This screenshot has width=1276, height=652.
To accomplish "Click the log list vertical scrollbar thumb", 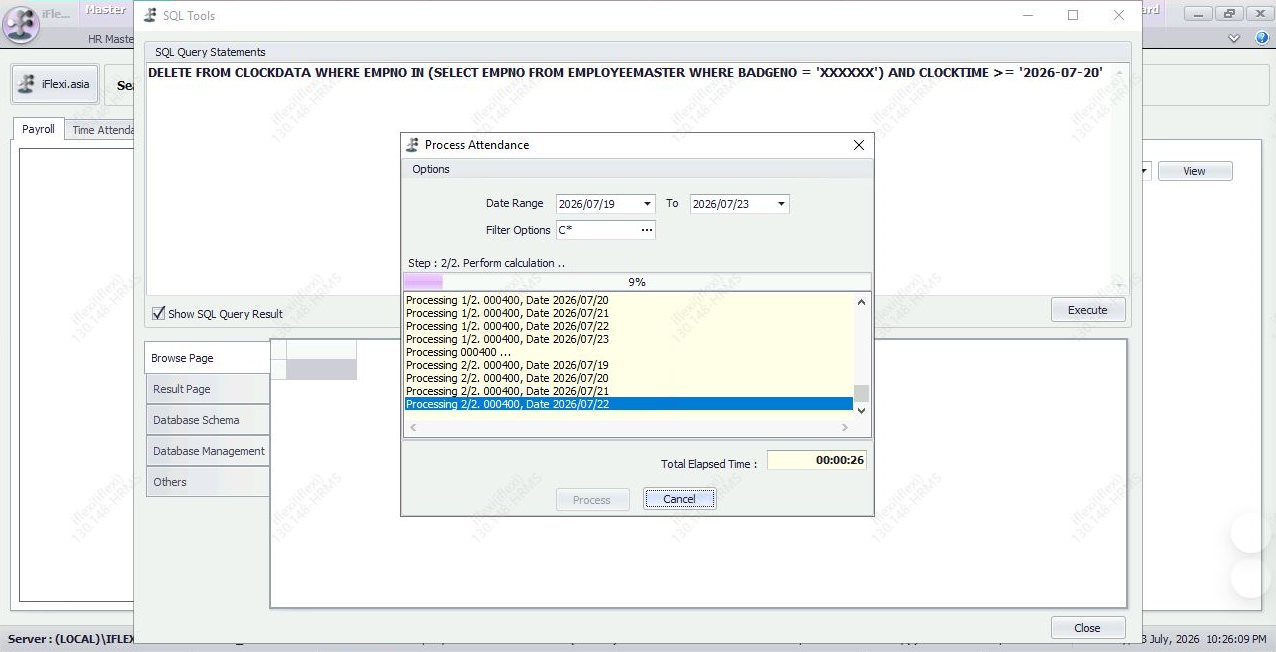I will tap(862, 393).
